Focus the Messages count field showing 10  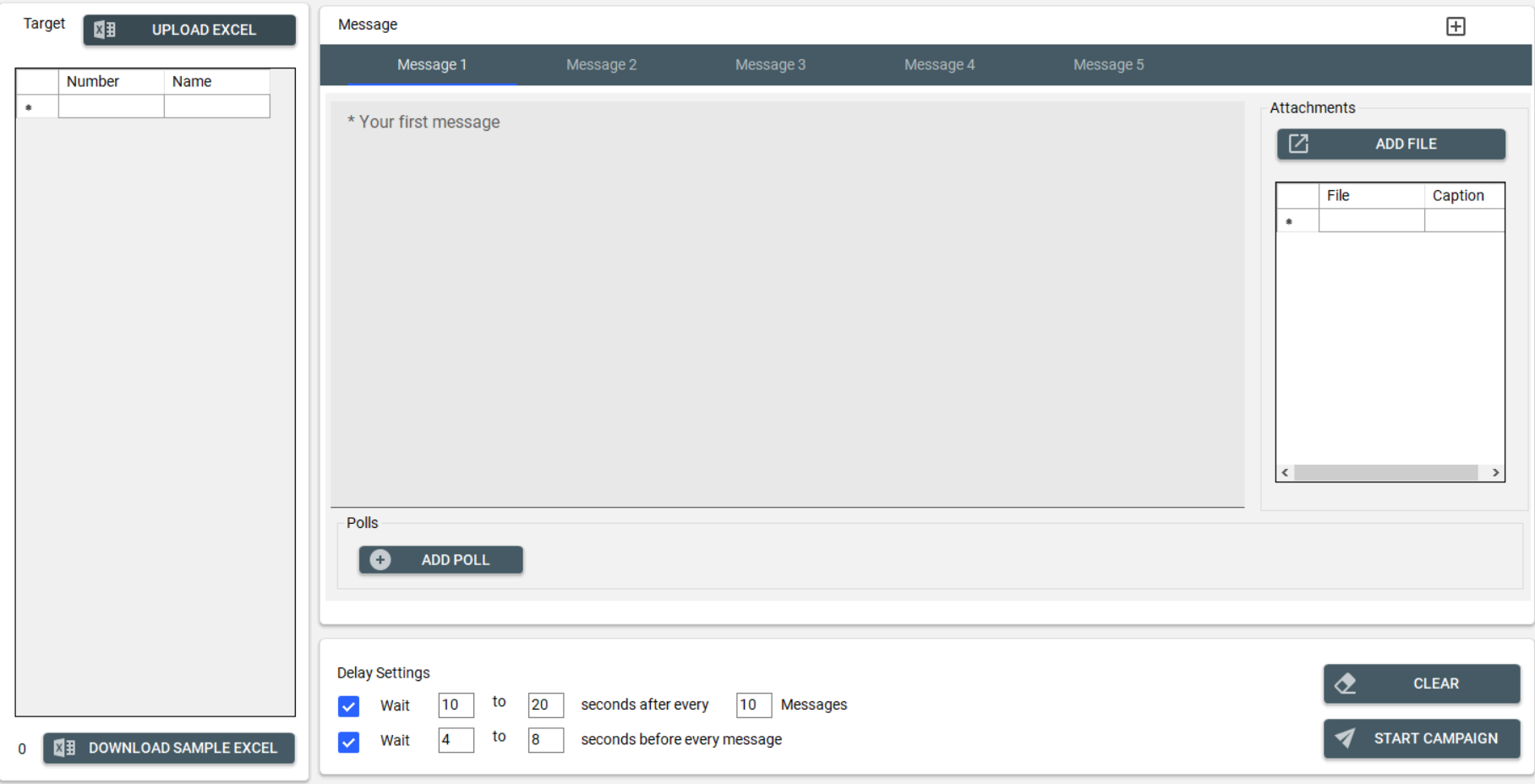[x=752, y=705]
